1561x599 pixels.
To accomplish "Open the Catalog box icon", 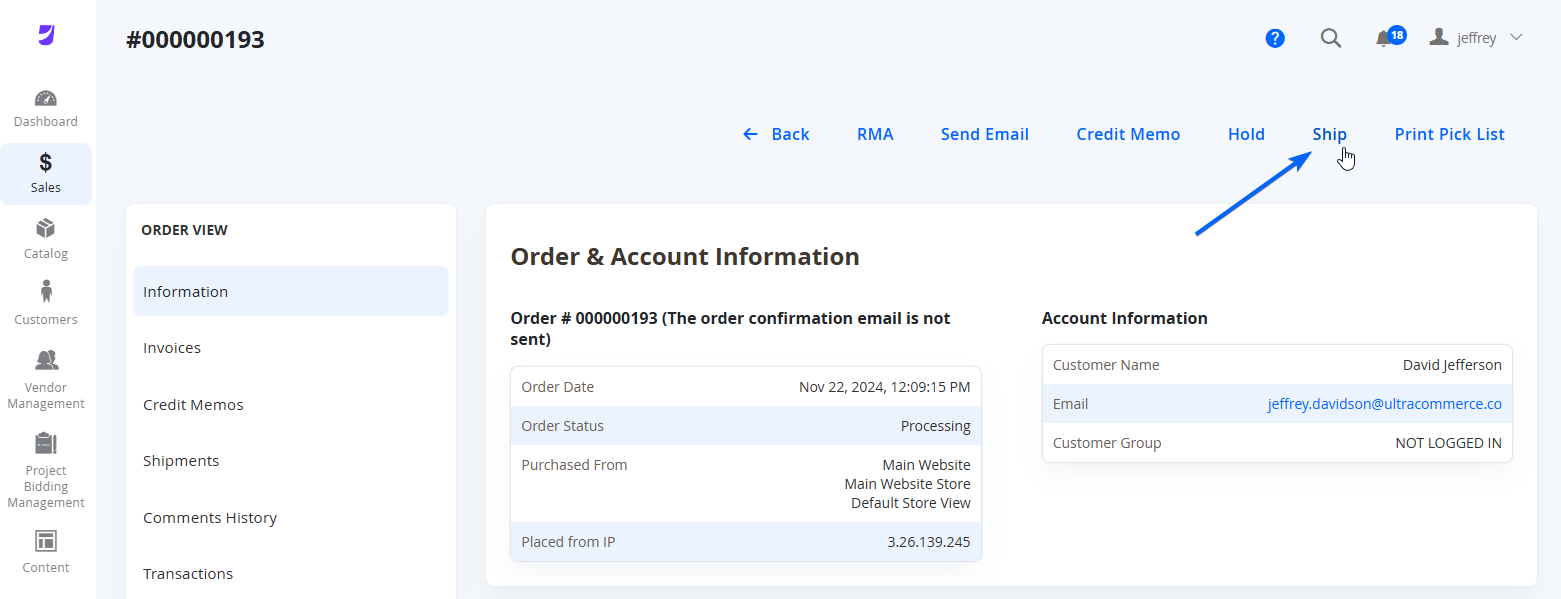I will click(46, 228).
